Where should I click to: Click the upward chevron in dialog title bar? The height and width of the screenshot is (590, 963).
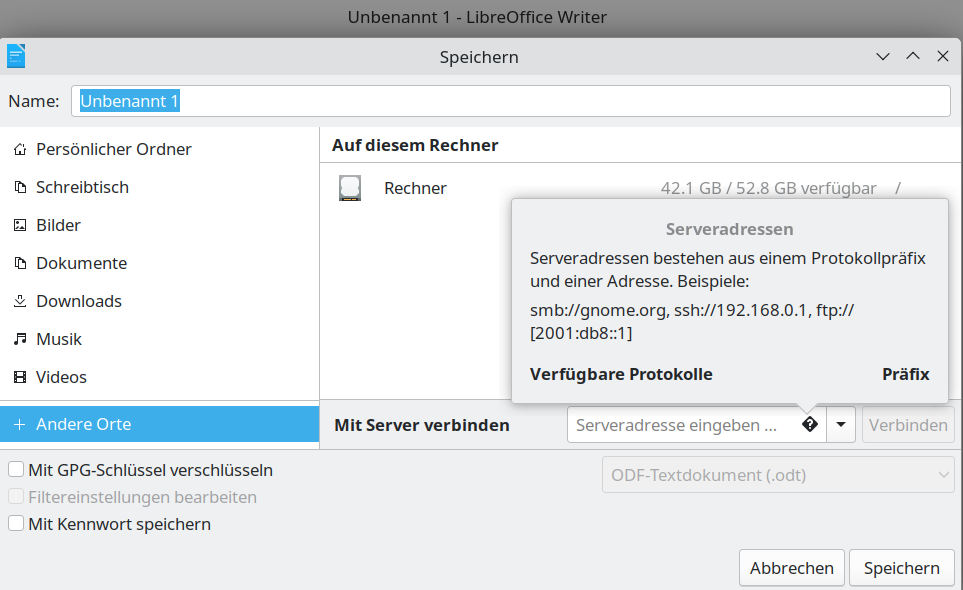click(x=913, y=56)
